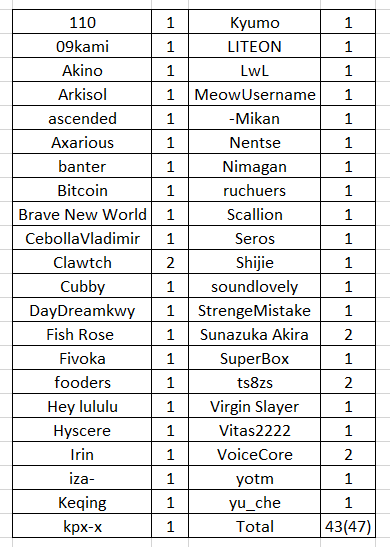
Task: Select the cell containing Kyumo
Action: tap(254, 22)
